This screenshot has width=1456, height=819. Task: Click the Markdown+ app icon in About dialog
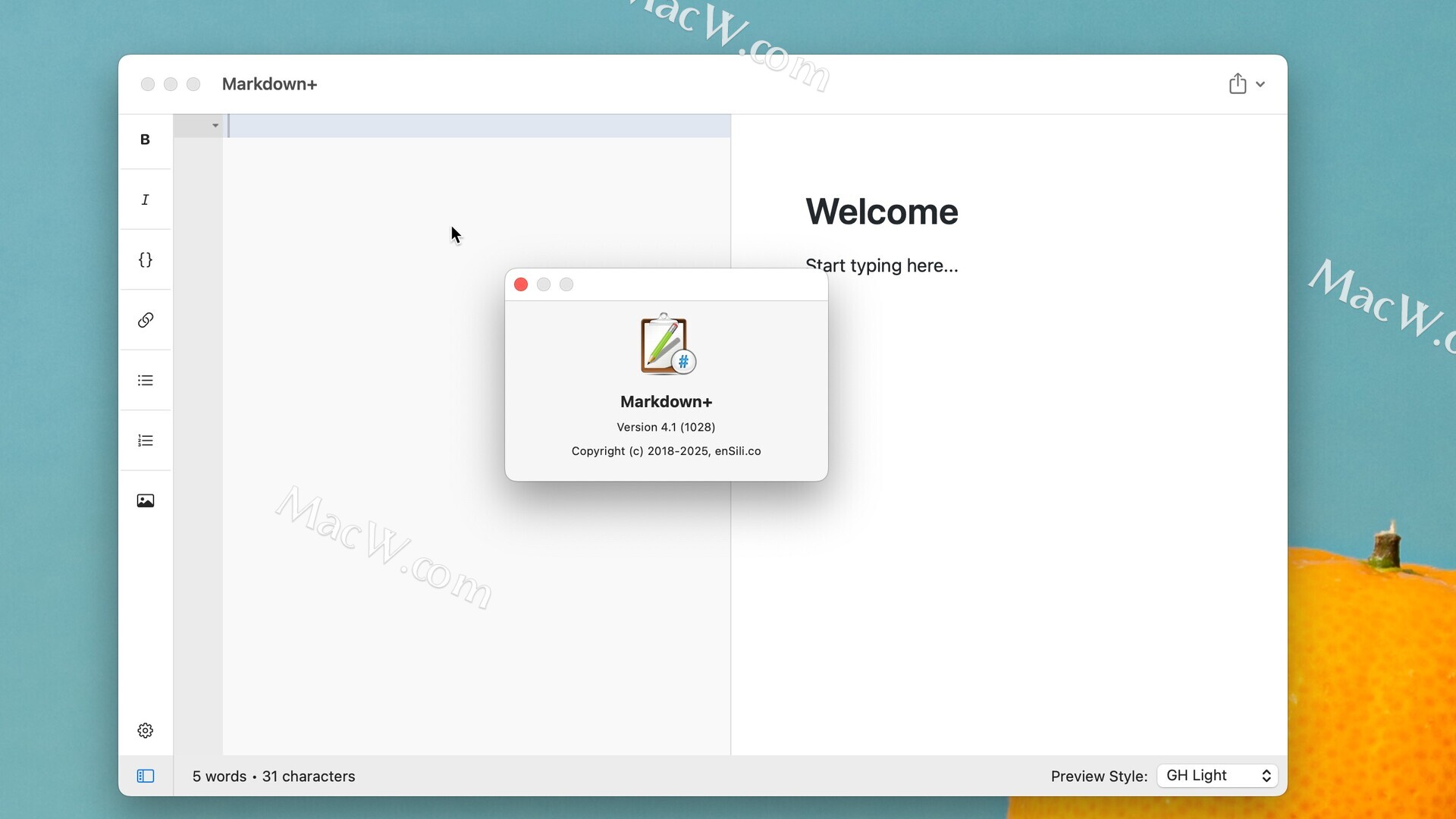(667, 344)
